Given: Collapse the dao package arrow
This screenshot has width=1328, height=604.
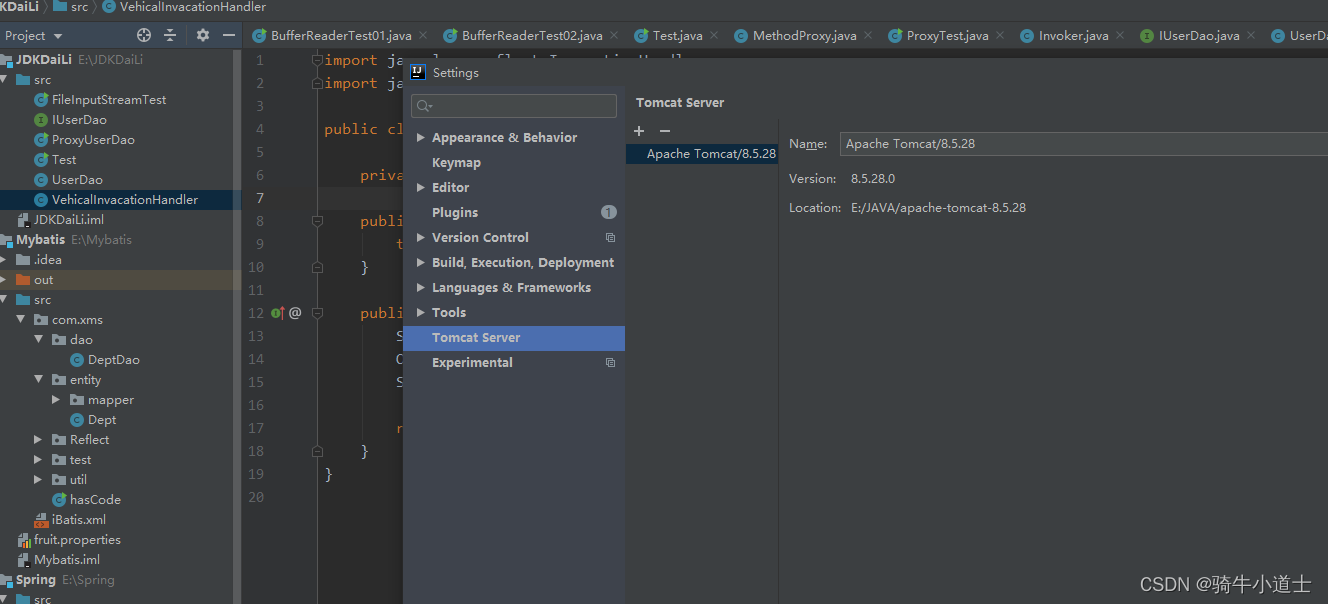Looking at the screenshot, I should tap(39, 340).
